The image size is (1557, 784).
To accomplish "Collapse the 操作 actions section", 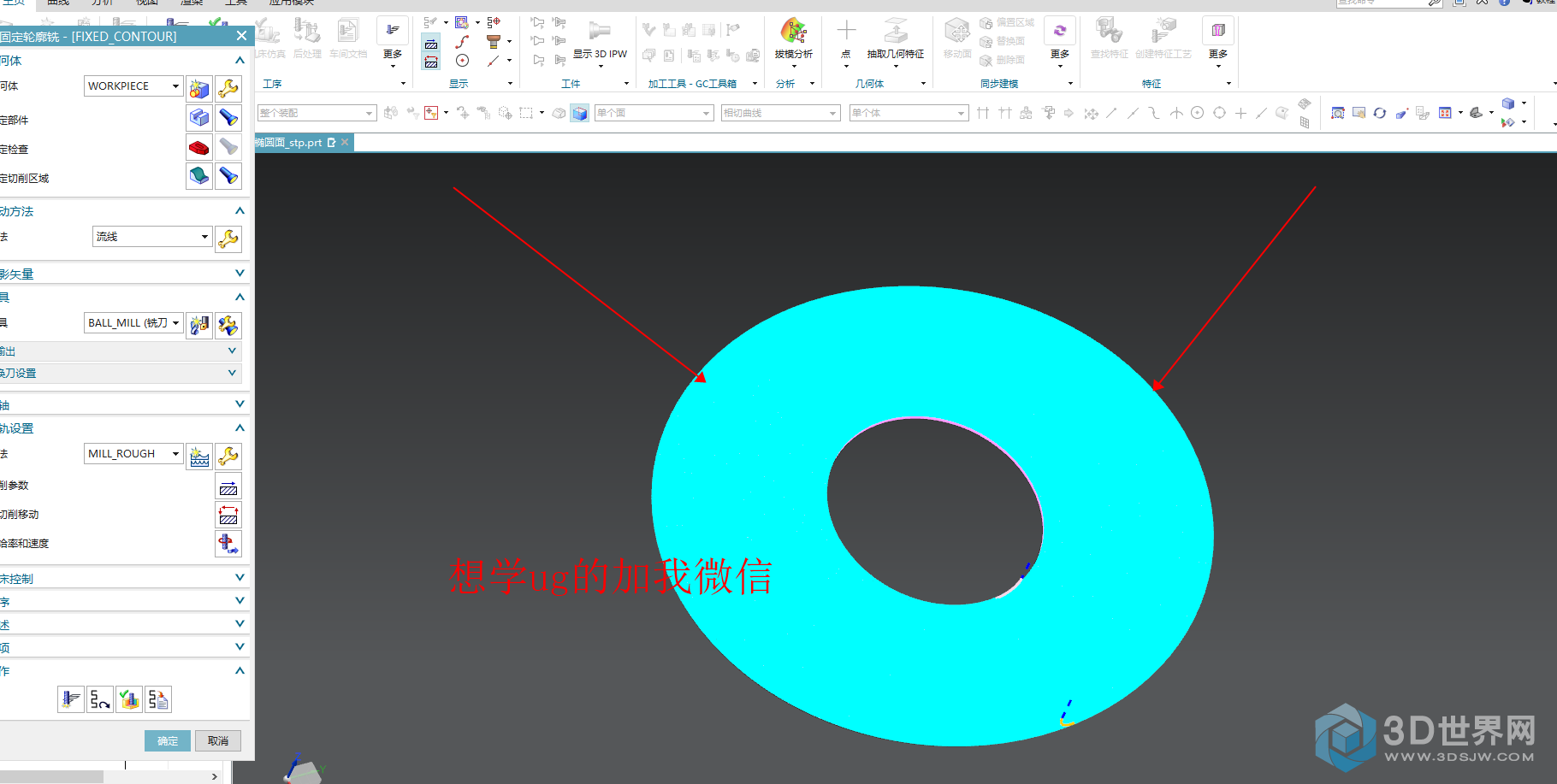I will pyautogui.click(x=240, y=671).
